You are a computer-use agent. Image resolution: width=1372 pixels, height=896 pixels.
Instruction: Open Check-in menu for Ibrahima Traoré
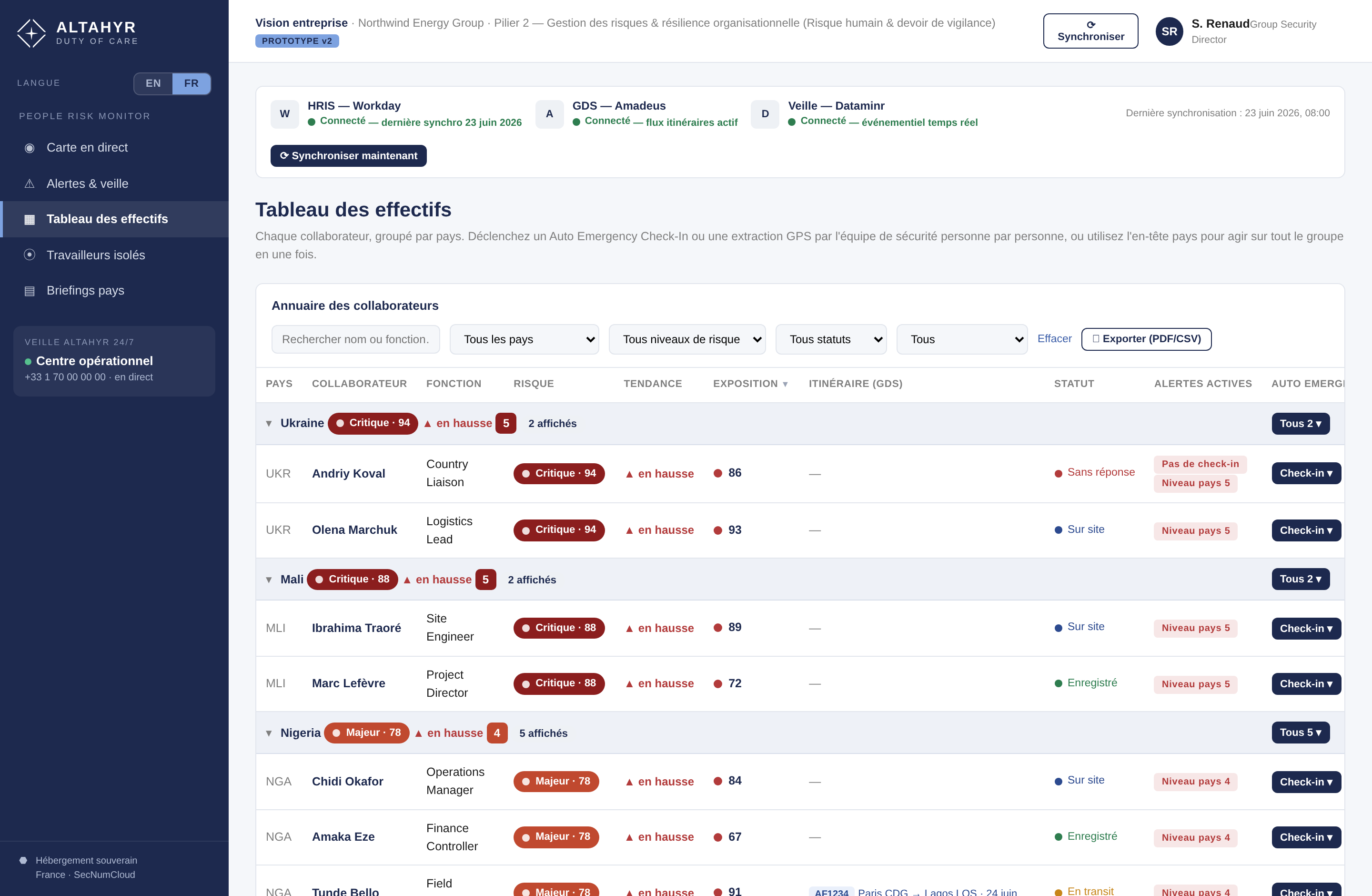point(1306,629)
